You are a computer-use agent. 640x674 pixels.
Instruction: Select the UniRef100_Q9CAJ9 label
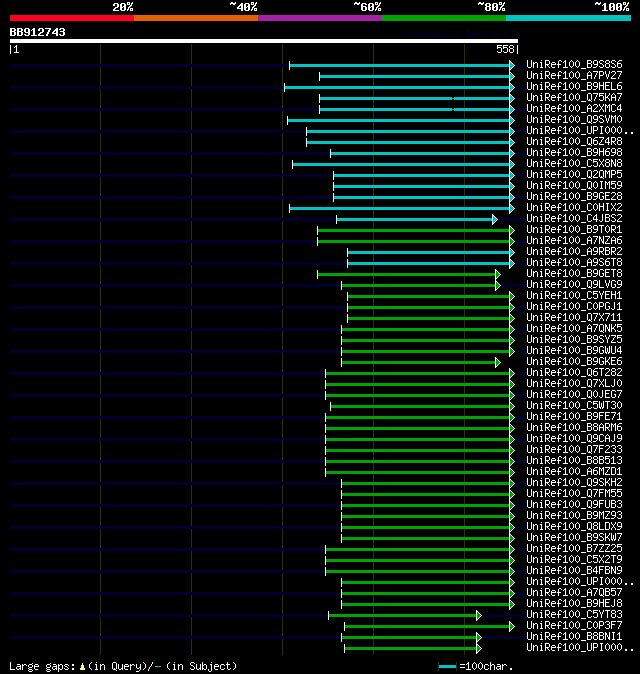(x=574, y=439)
